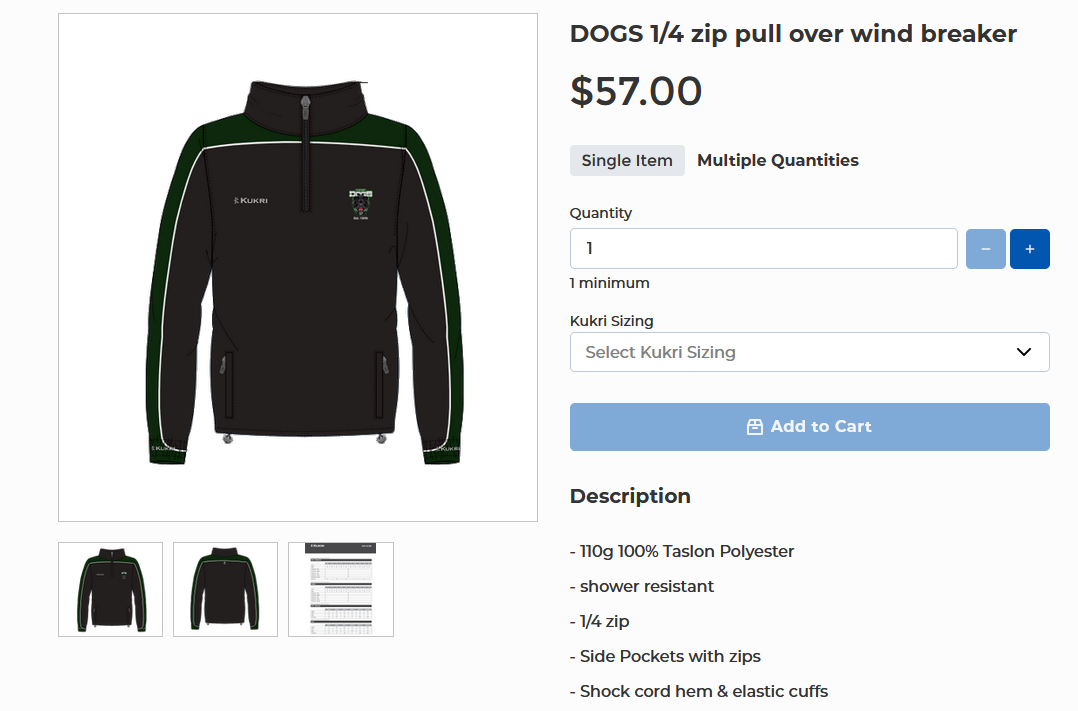This screenshot has width=1078, height=711.
Task: Show the back view jacket thumbnail
Action: click(225, 589)
